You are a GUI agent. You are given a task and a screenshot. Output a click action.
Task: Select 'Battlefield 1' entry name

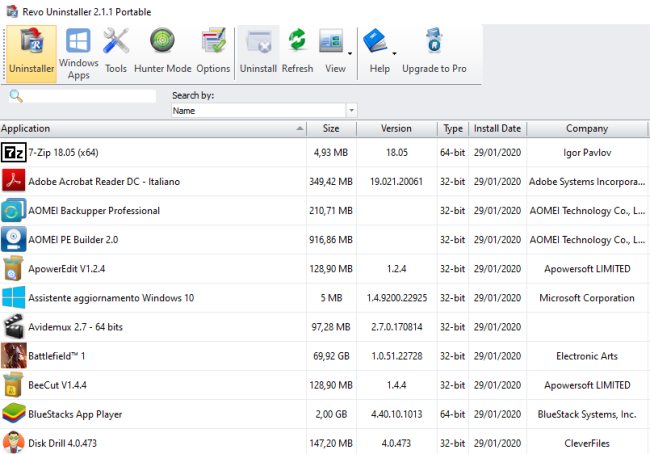(x=57, y=356)
